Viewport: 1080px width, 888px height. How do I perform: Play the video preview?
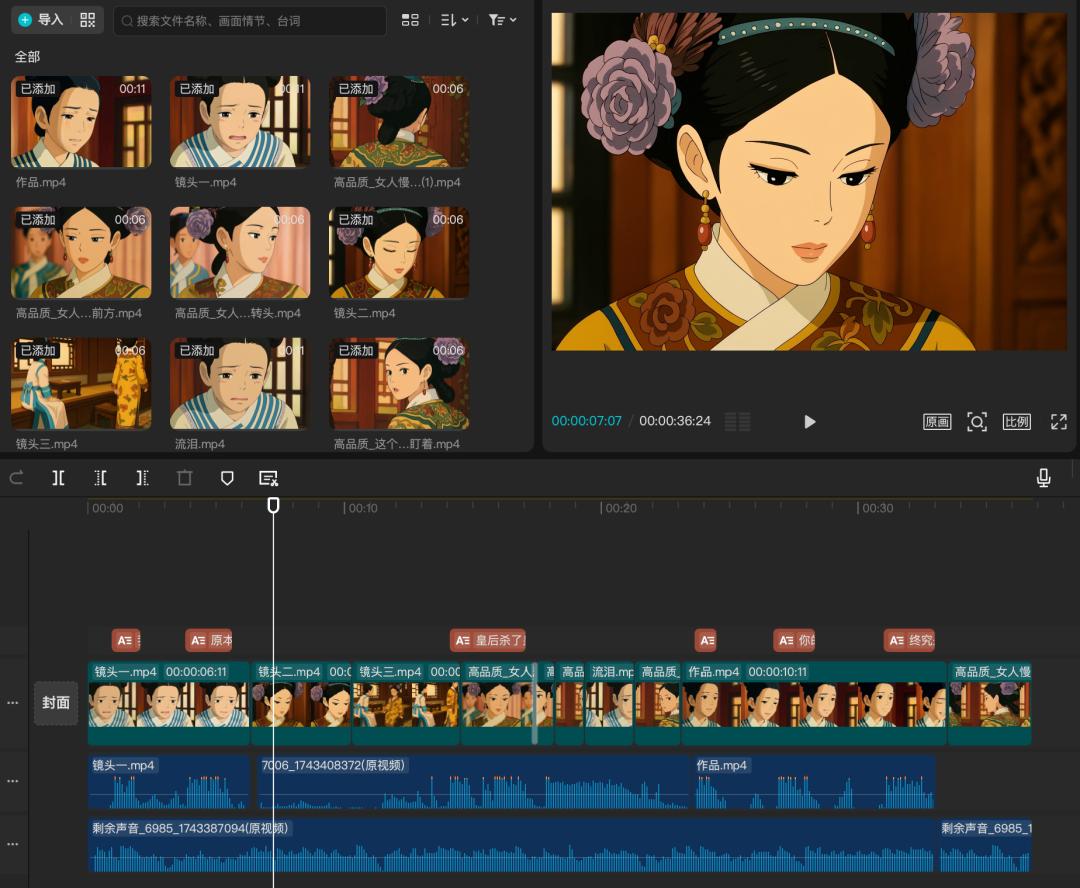809,422
